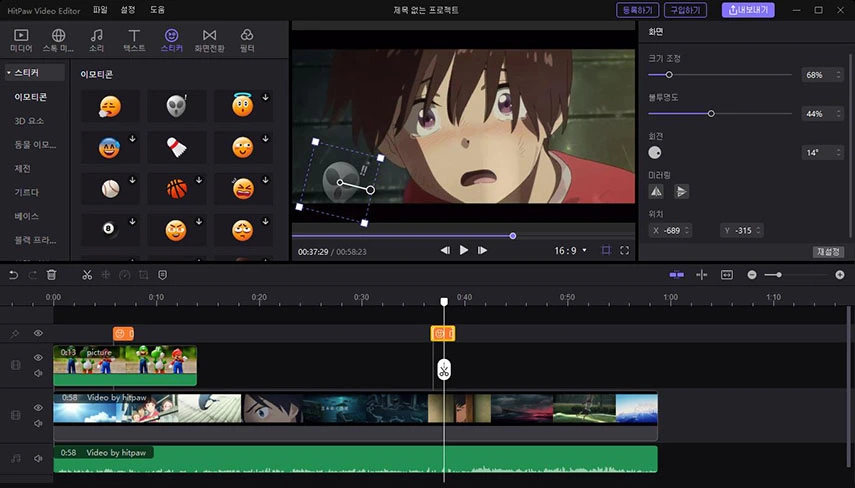This screenshot has width=855, height=488.
Task: Open the stock media globe tab
Action: coord(58,40)
